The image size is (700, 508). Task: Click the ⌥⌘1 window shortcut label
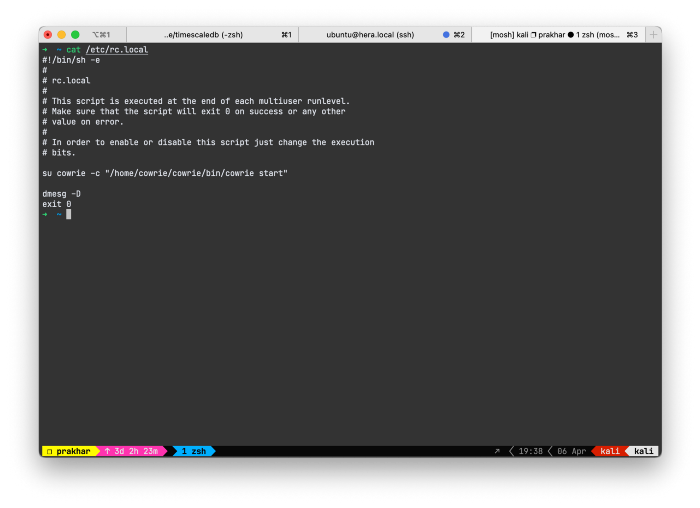click(x=101, y=35)
